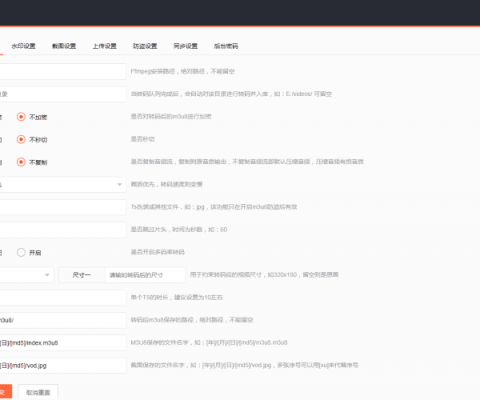Expand the quality-priority dropdown arrow
This screenshot has width=480, height=400.
pyautogui.click(x=119, y=184)
